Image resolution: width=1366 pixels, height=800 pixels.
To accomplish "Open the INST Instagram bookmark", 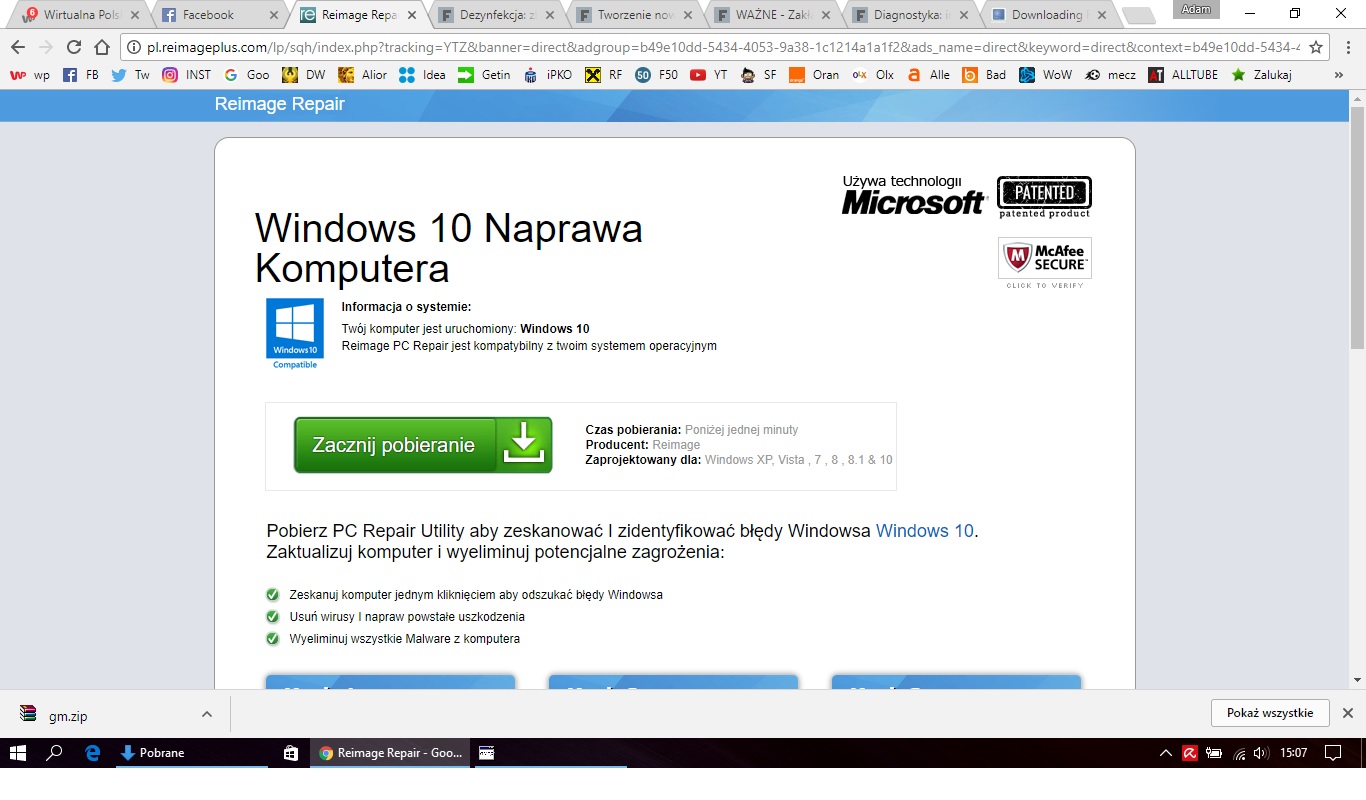I will pyautogui.click(x=187, y=75).
